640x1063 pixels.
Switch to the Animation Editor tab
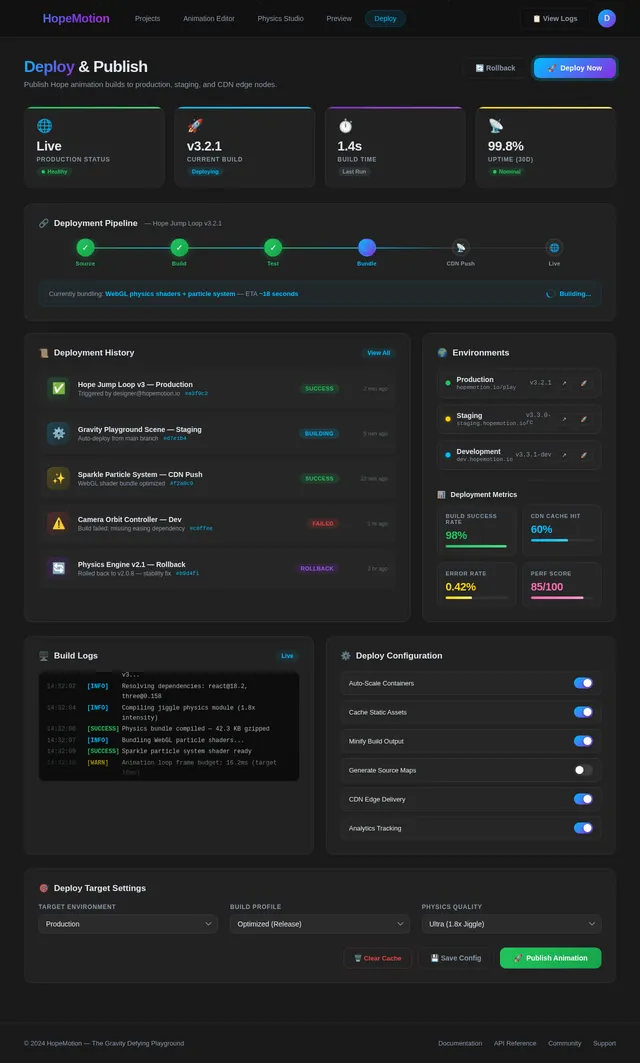(209, 18)
